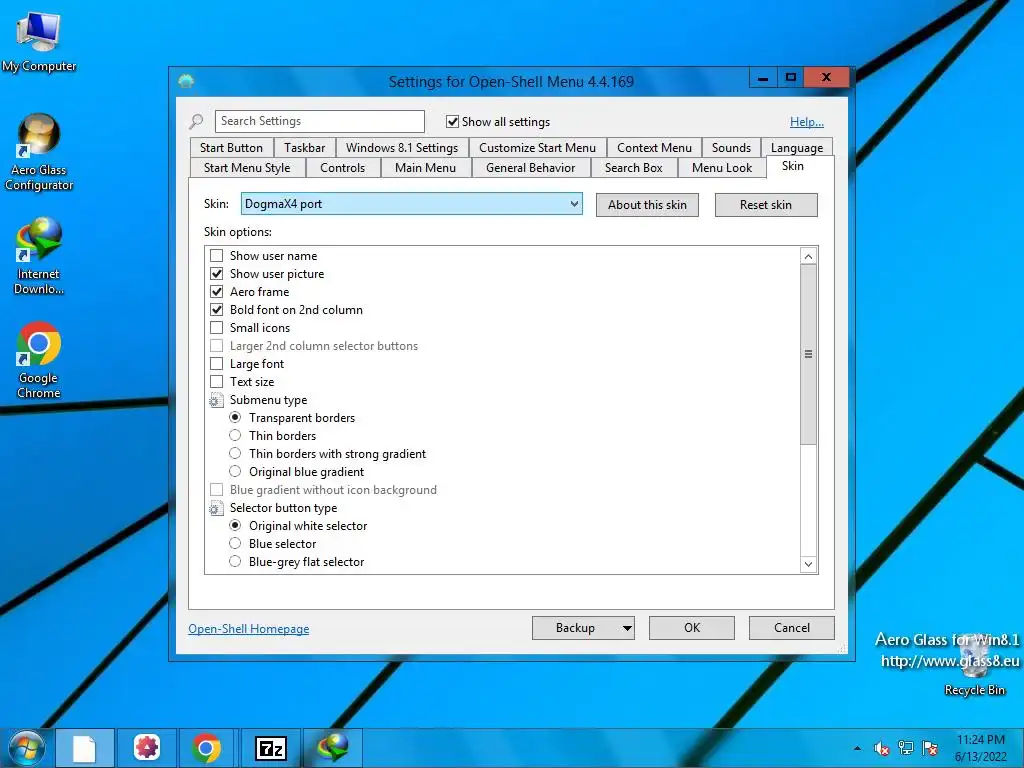Open the Aero Glass Configurator desktop shortcut
The image size is (1024, 768).
pyautogui.click(x=39, y=152)
